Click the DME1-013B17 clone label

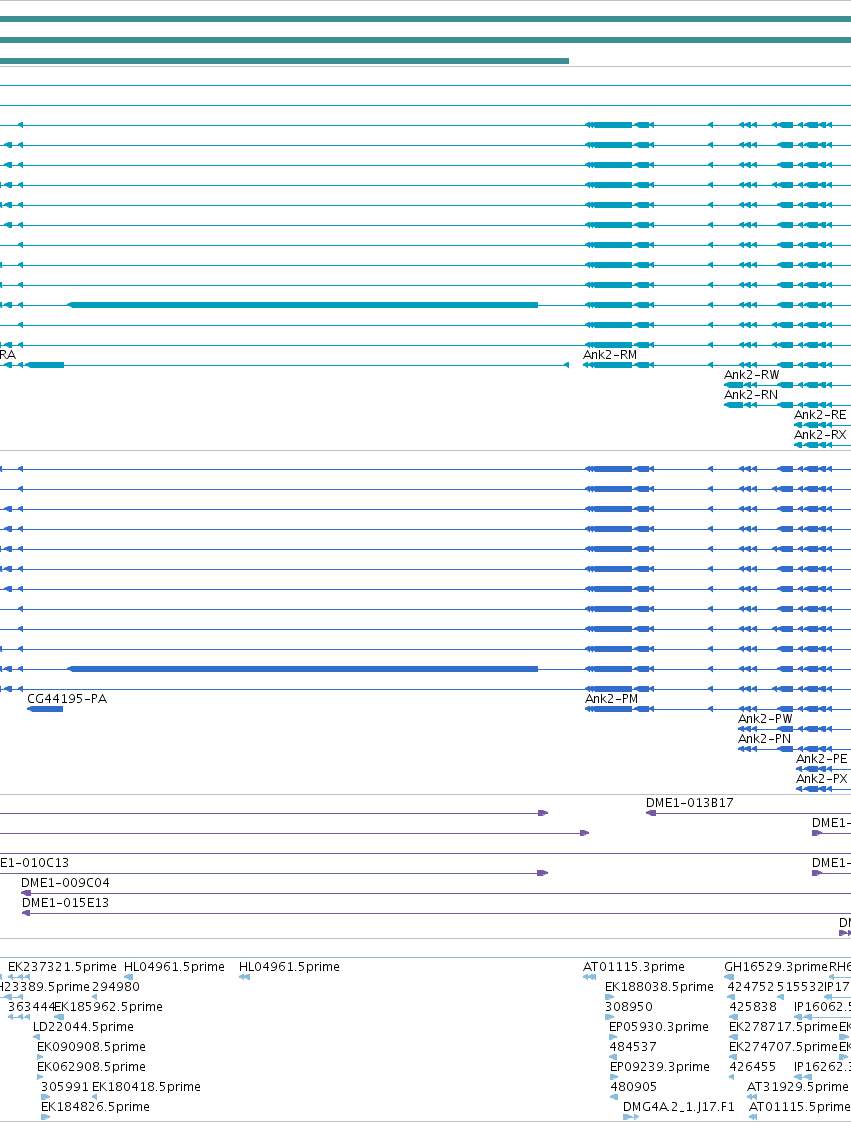pos(689,803)
